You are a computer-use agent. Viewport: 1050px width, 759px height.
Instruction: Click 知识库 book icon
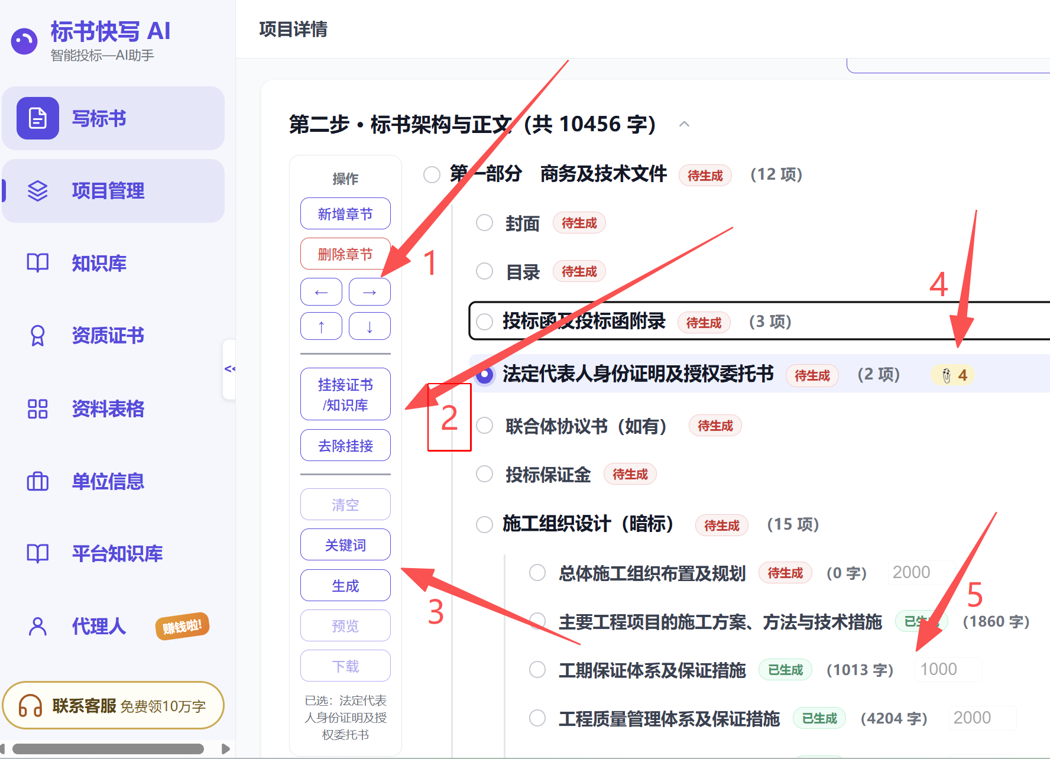[x=38, y=263]
